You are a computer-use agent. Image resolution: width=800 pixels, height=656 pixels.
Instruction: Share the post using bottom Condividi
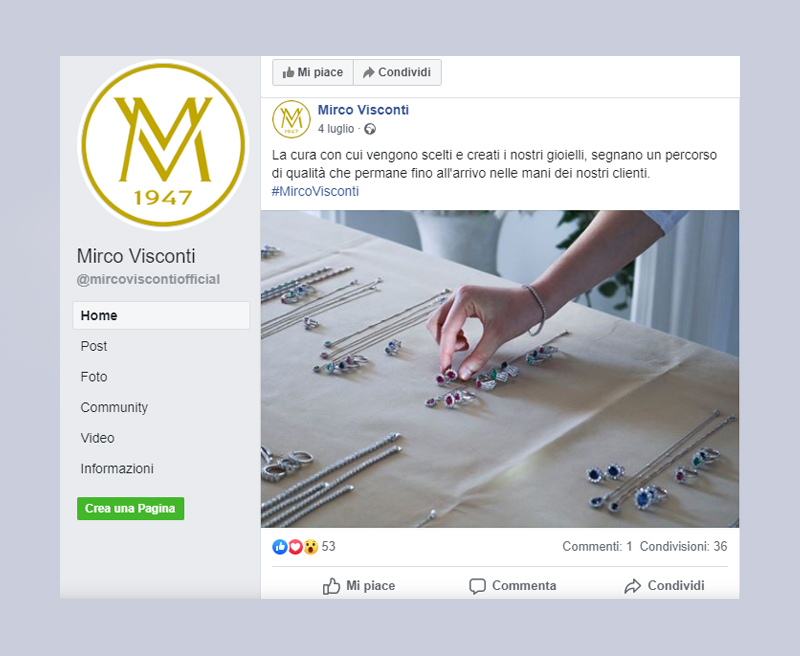coord(664,586)
